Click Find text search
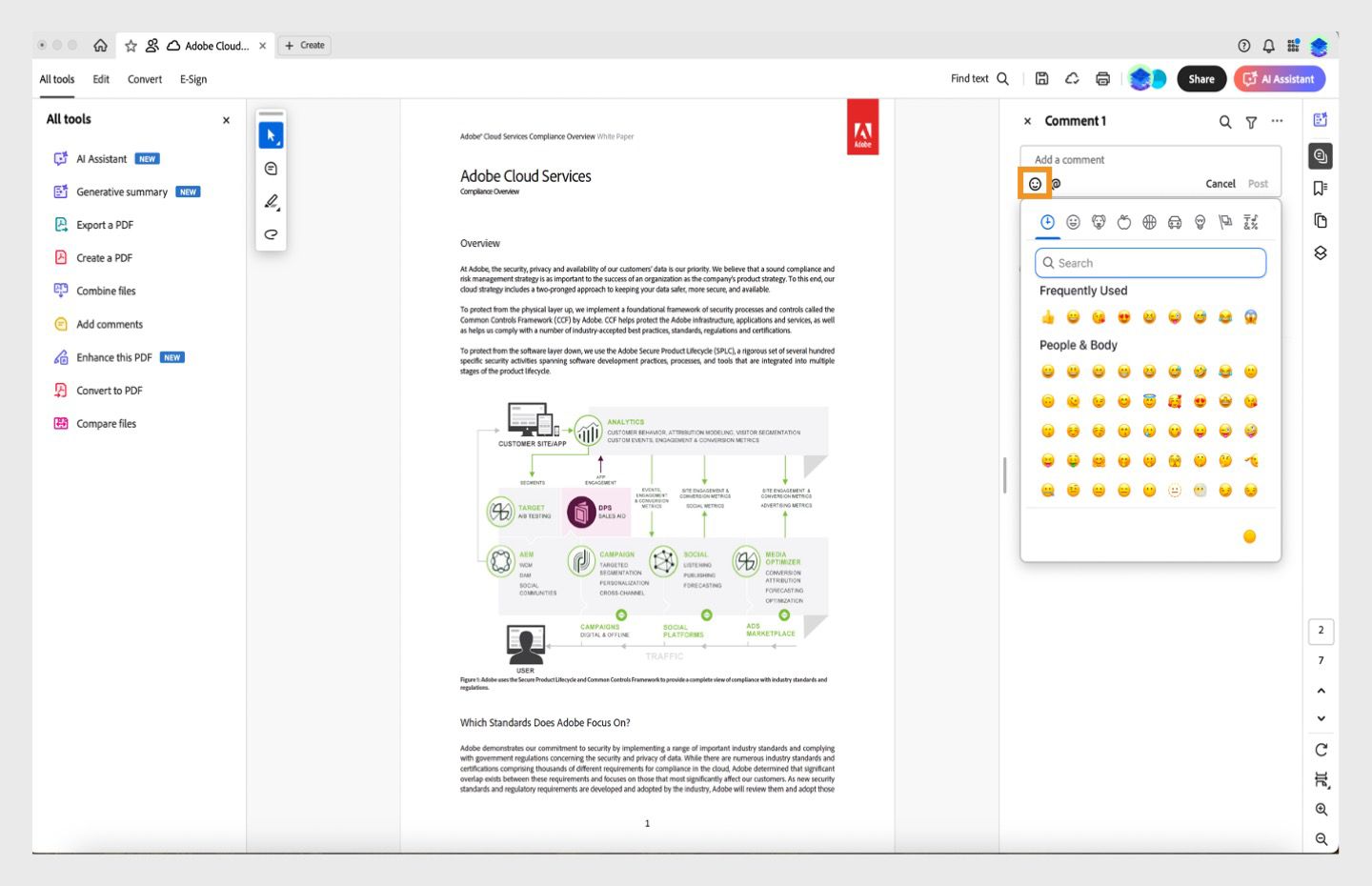Viewport: 1372px width, 886px height. tap(979, 79)
